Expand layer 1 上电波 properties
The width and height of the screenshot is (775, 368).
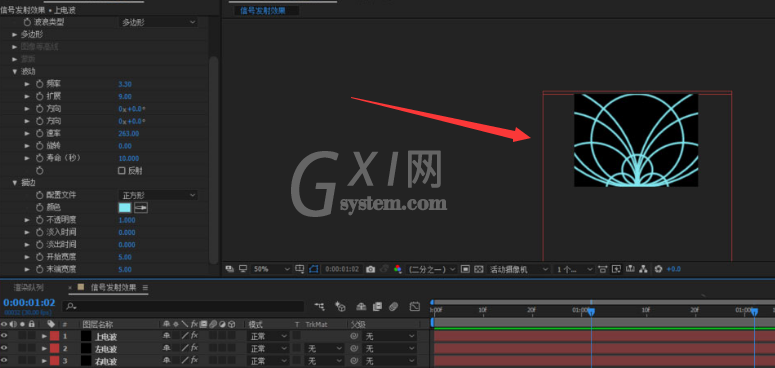[44, 336]
